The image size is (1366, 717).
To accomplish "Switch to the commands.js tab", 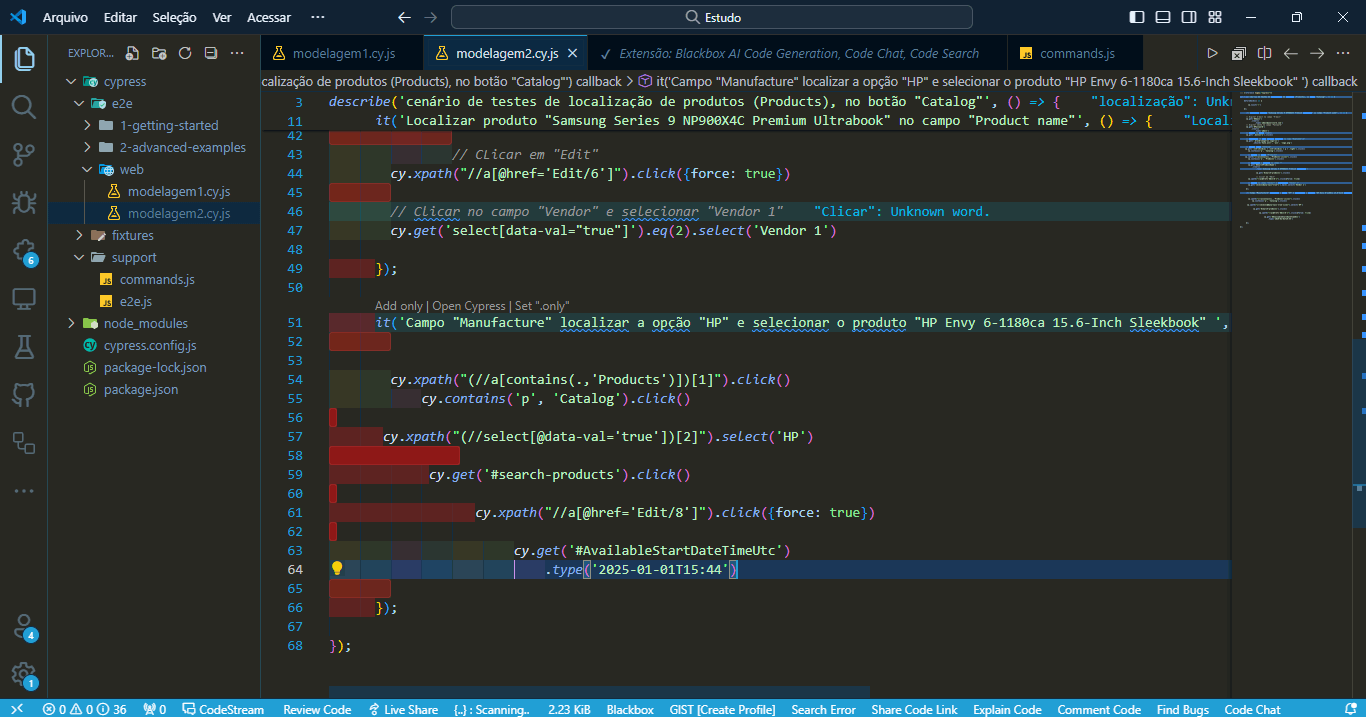I will tap(1077, 53).
